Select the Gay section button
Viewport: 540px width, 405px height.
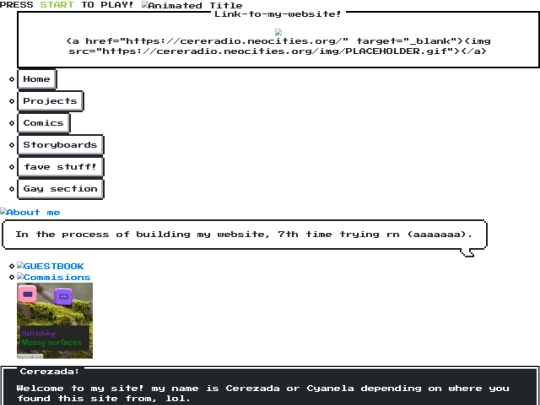click(60, 189)
